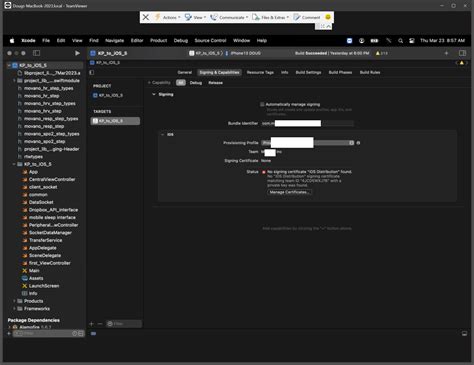Expand the Frameworks folder
Viewport: 474px width, 365px height.
coord(14,309)
